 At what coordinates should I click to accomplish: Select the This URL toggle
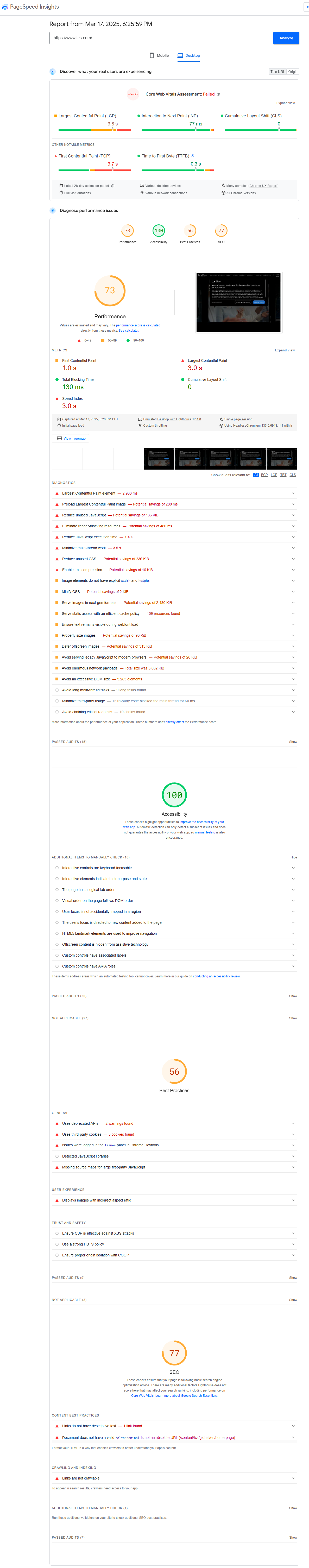(277, 72)
